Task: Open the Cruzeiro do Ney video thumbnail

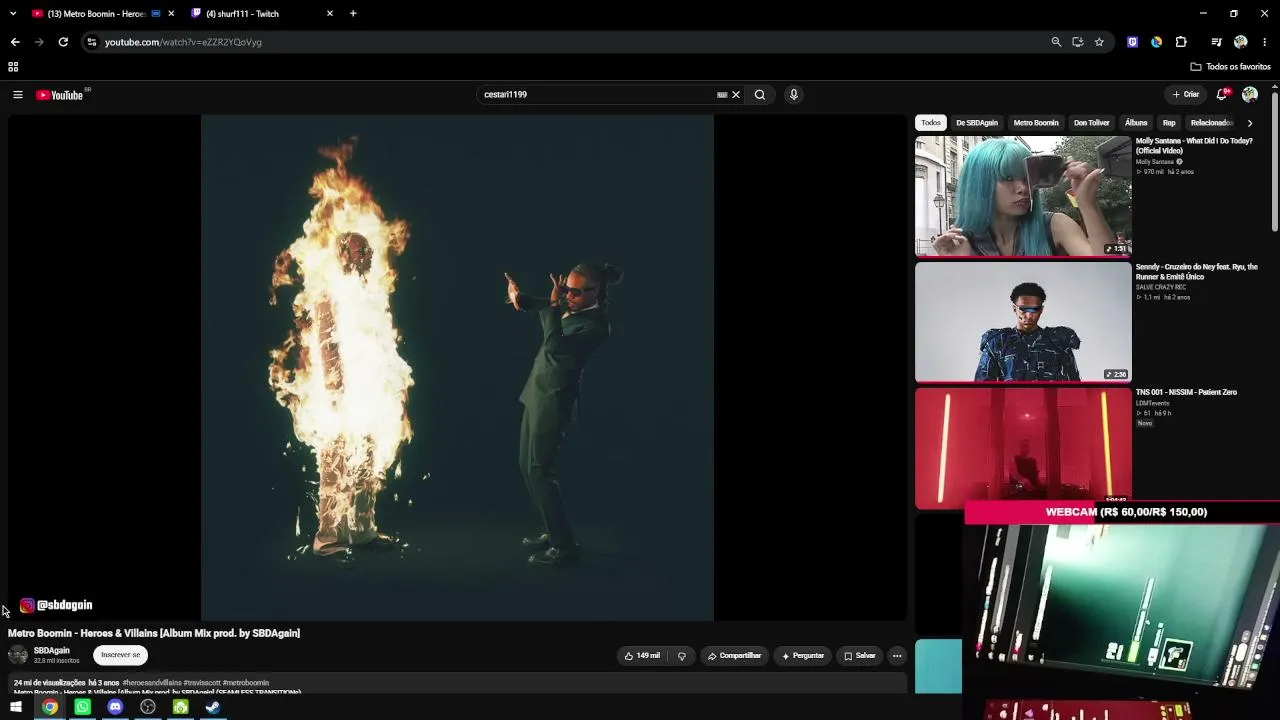Action: tap(1023, 322)
